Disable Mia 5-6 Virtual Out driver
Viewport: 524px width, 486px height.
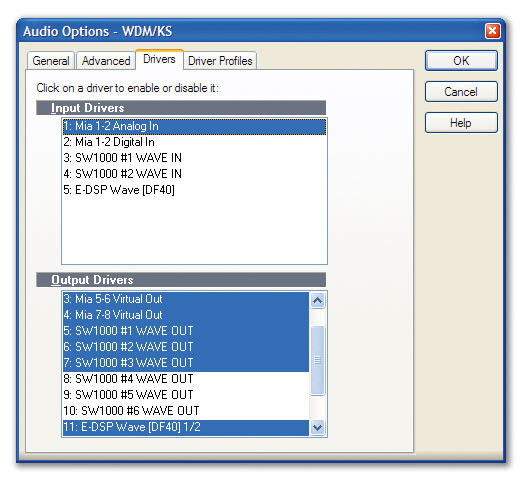(186, 299)
